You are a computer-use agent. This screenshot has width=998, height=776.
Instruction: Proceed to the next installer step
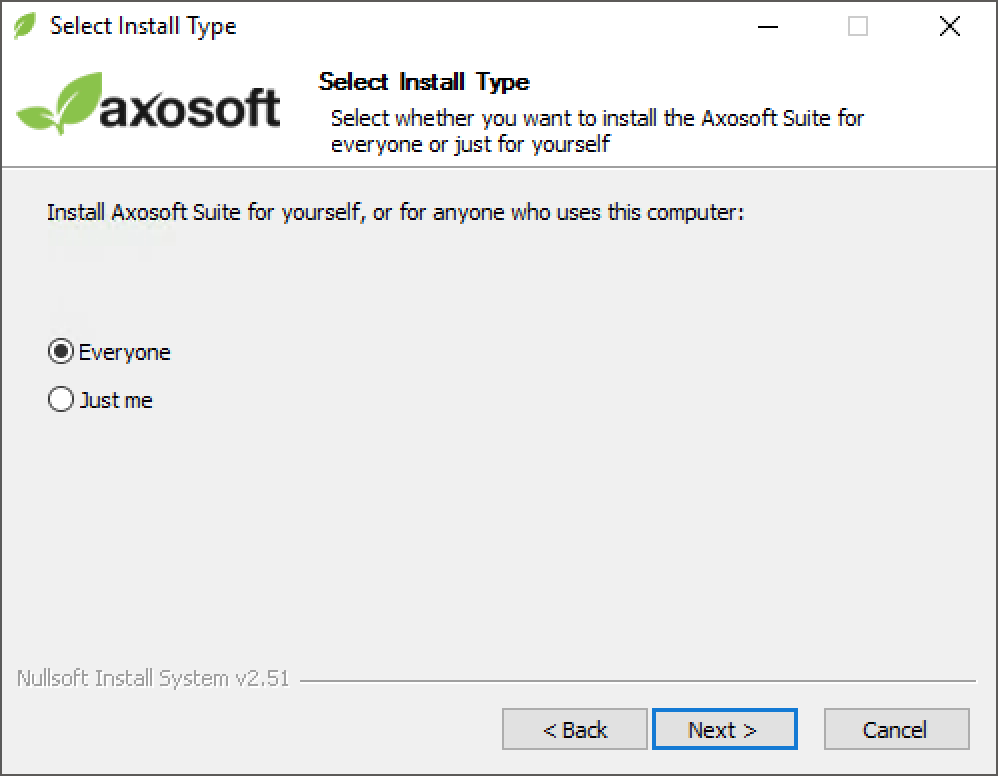(x=724, y=729)
